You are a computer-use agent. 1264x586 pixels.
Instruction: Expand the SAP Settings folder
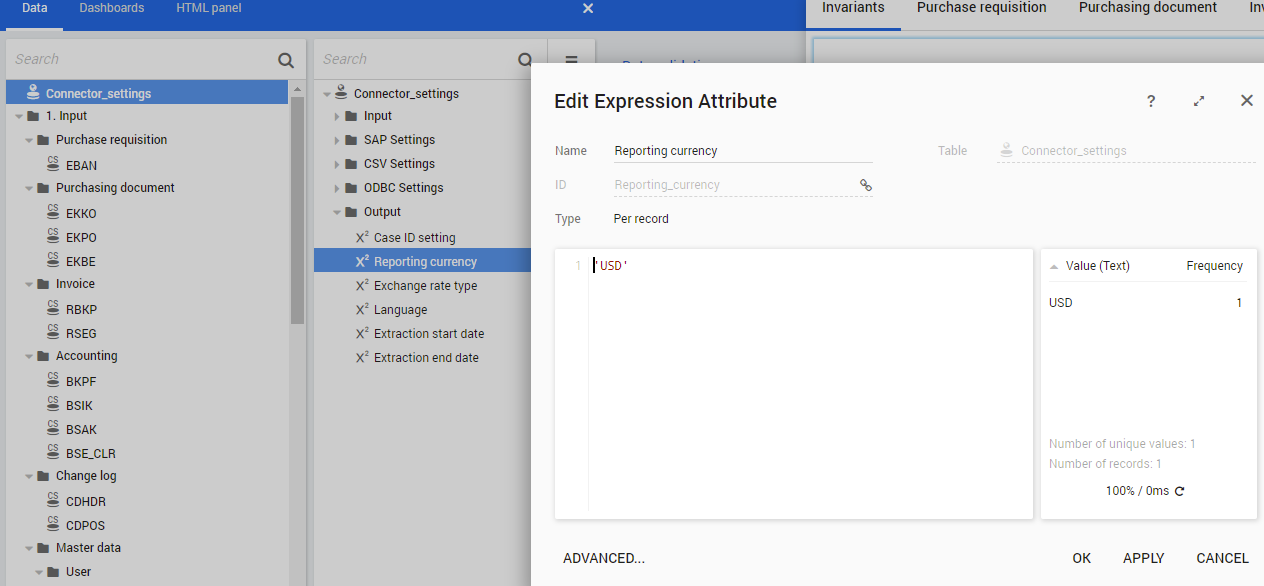pos(337,140)
